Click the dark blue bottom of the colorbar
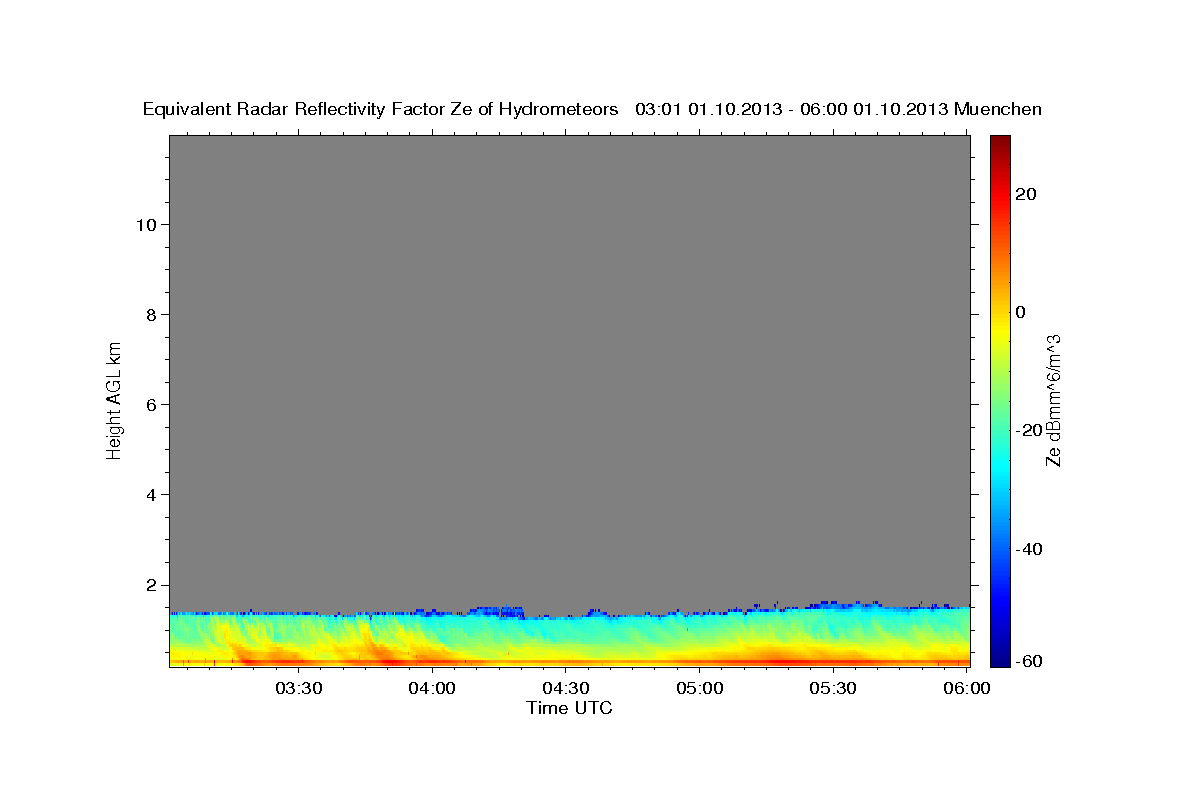The image size is (1200, 800). click(1000, 658)
